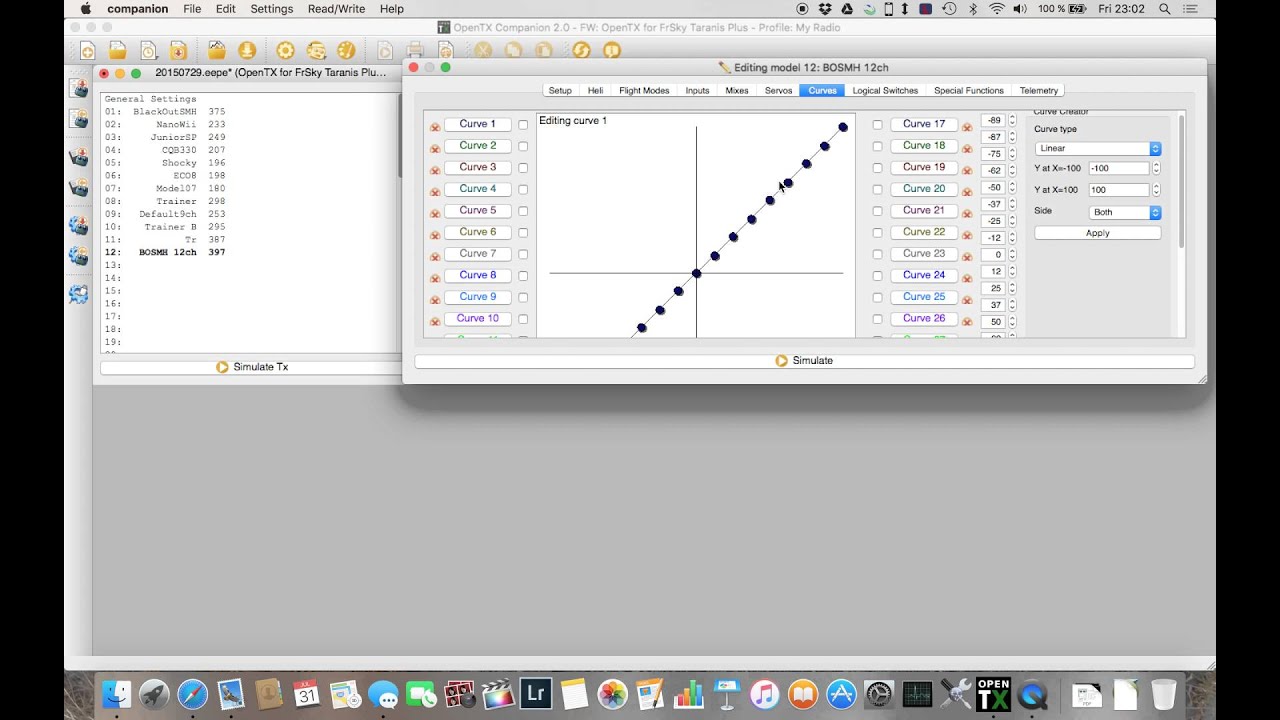
Task: Open the Side dropdown set to Both
Action: [x=1125, y=212]
